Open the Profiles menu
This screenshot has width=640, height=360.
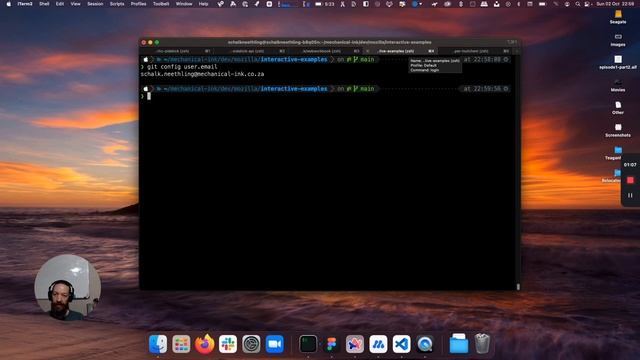click(138, 4)
